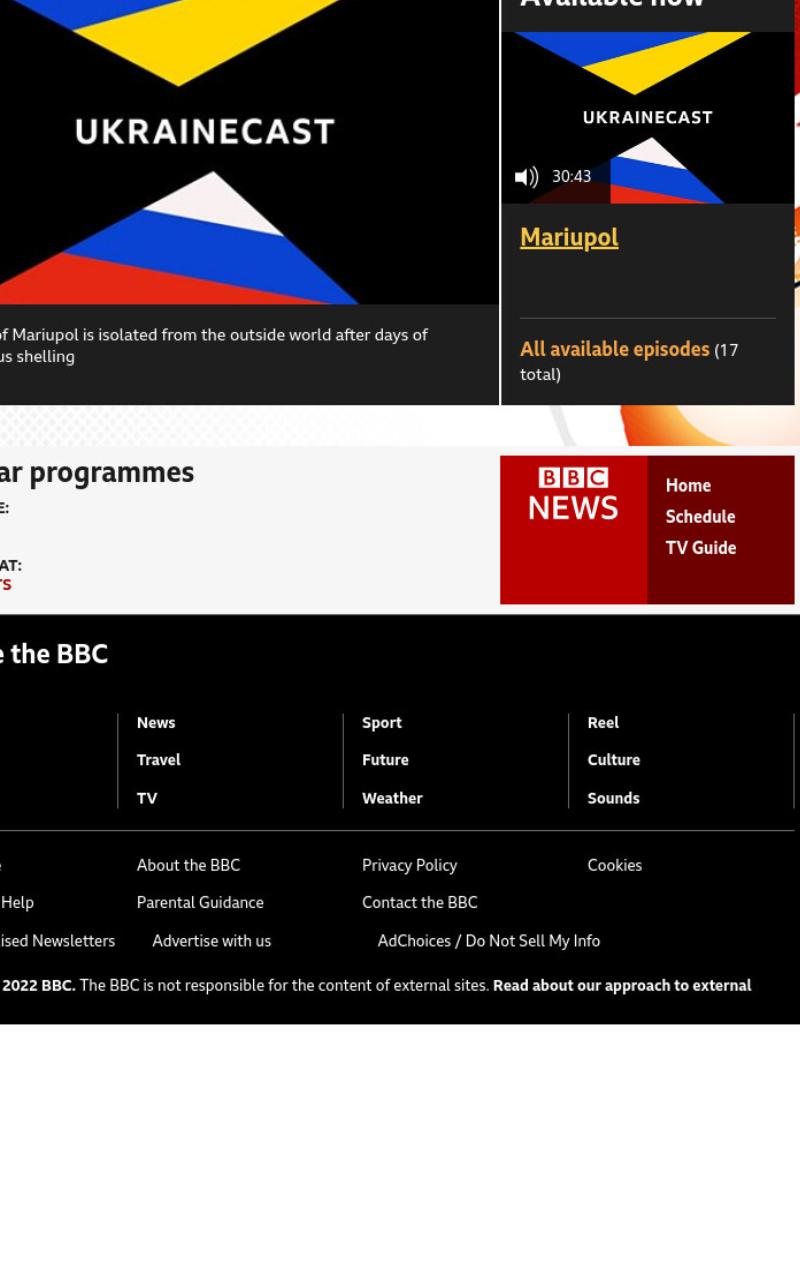Open Parental Guidance link
The image size is (800, 1280).
click(x=200, y=902)
